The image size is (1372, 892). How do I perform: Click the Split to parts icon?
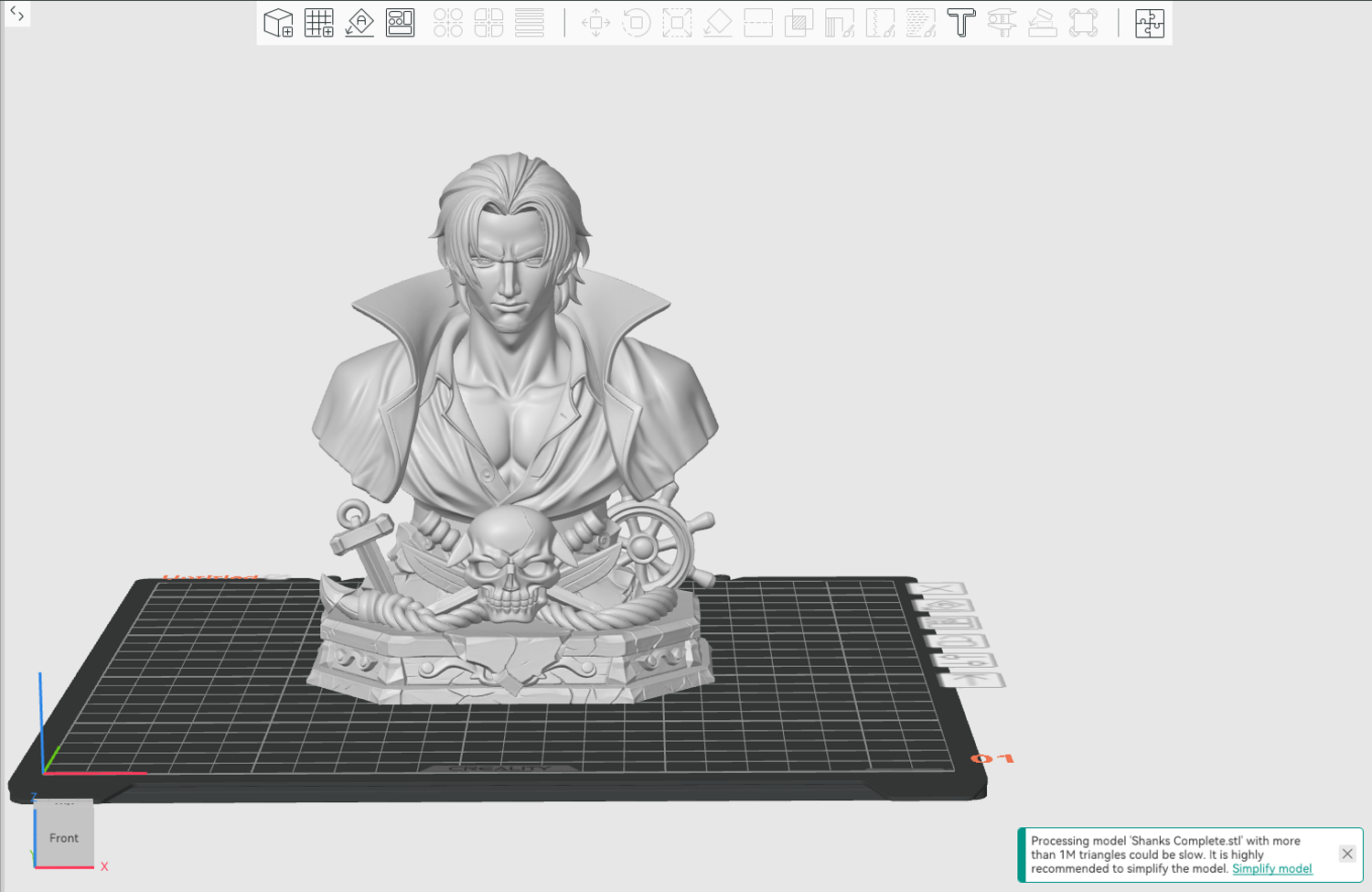pyautogui.click(x=488, y=23)
